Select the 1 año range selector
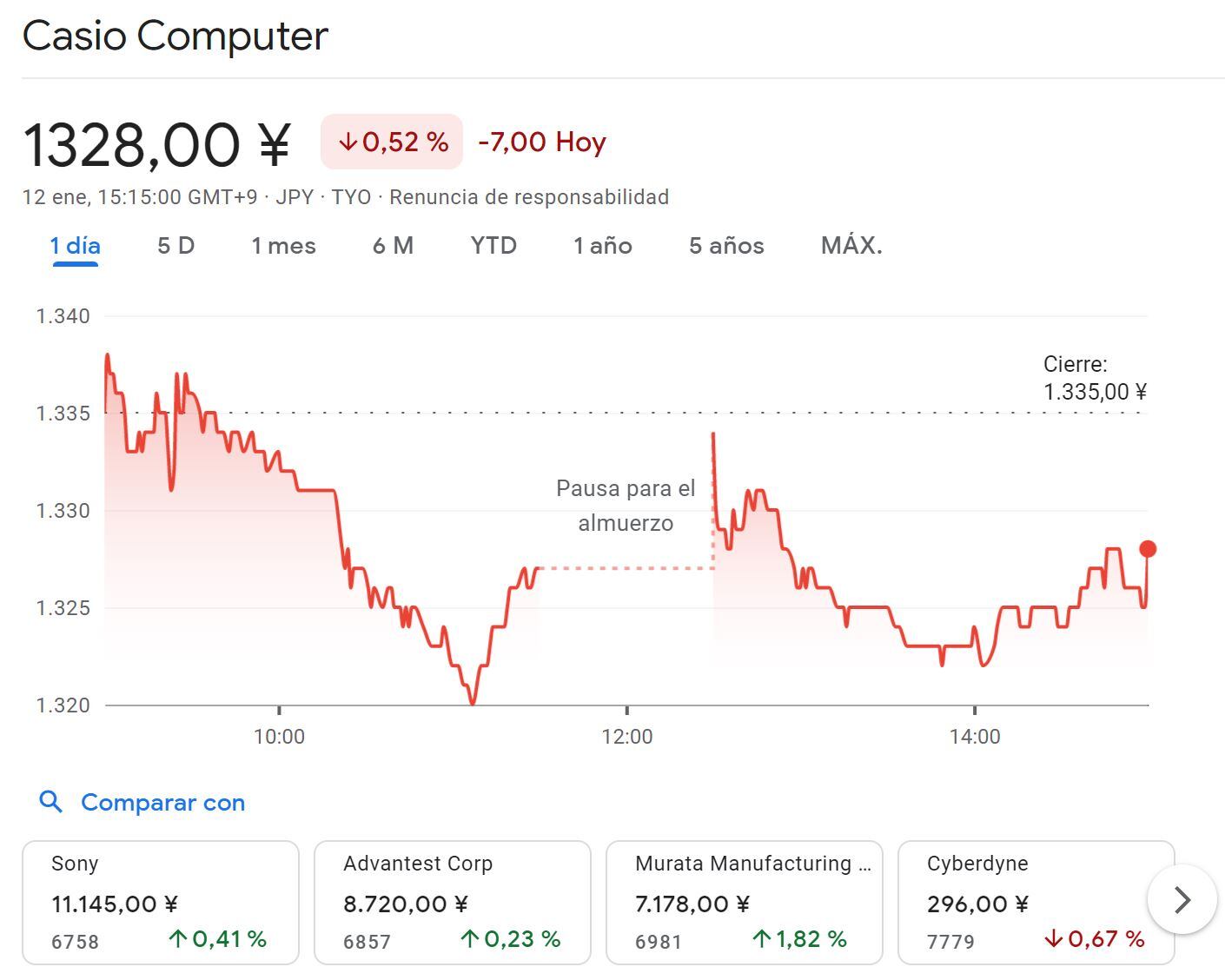Screen dimensions: 1225x980 pos(603,246)
